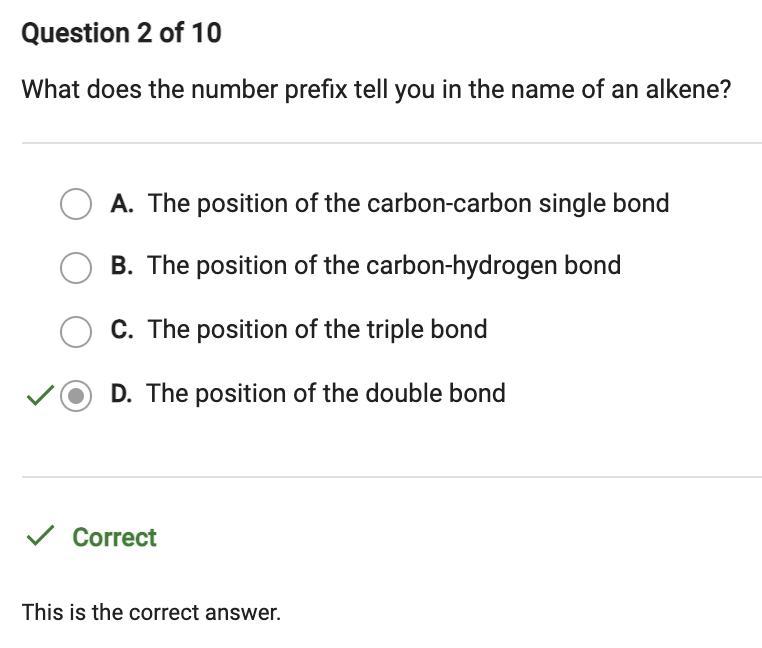This screenshot has height=648, width=762.
Task: Click the selected radio button for option D
Action: [76, 395]
